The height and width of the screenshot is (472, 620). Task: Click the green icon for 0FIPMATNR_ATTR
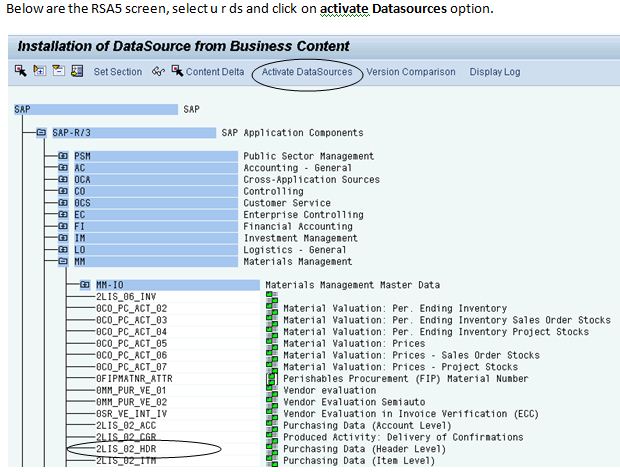(x=272, y=379)
